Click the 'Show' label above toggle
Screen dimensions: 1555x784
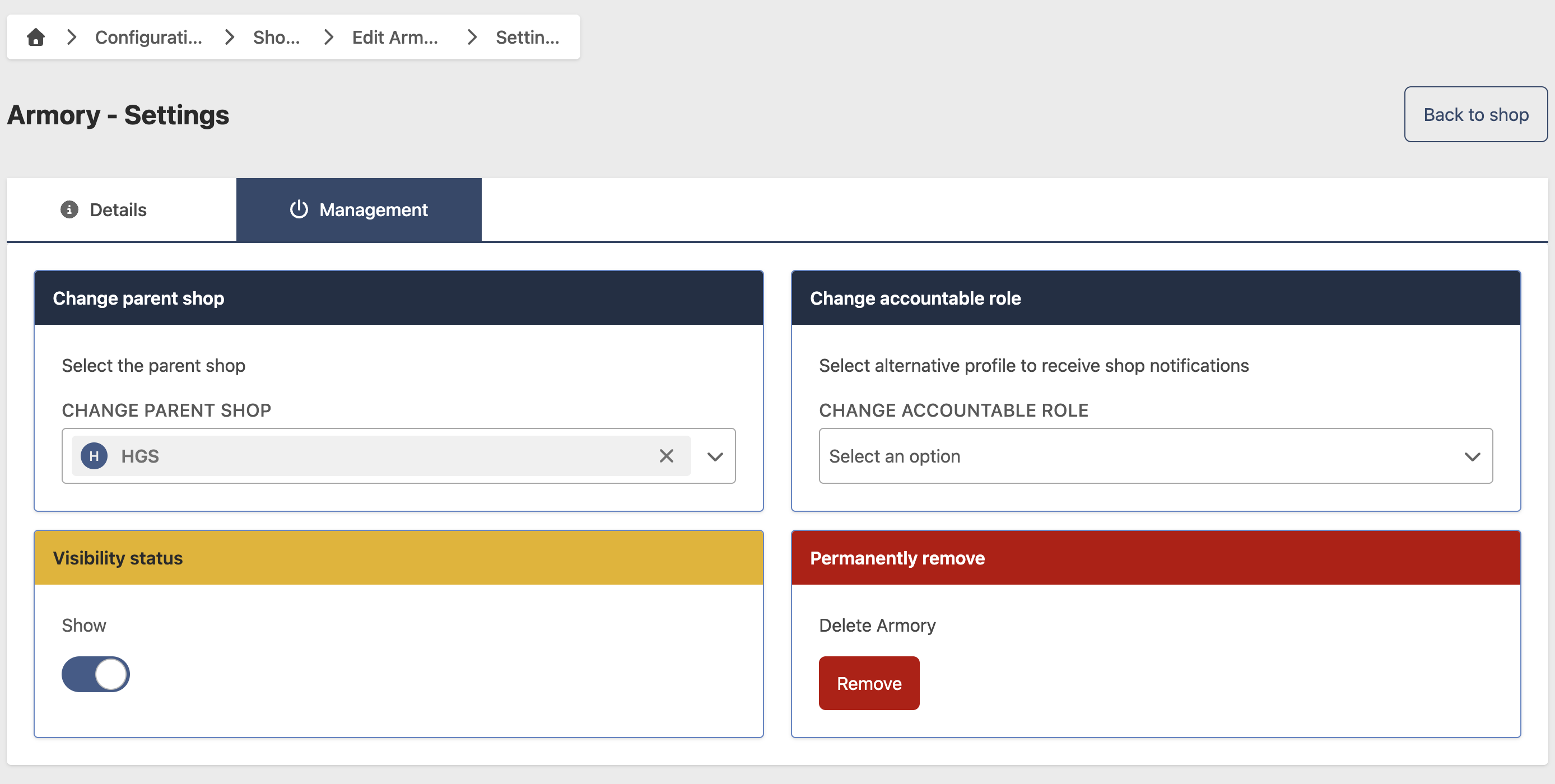point(84,626)
